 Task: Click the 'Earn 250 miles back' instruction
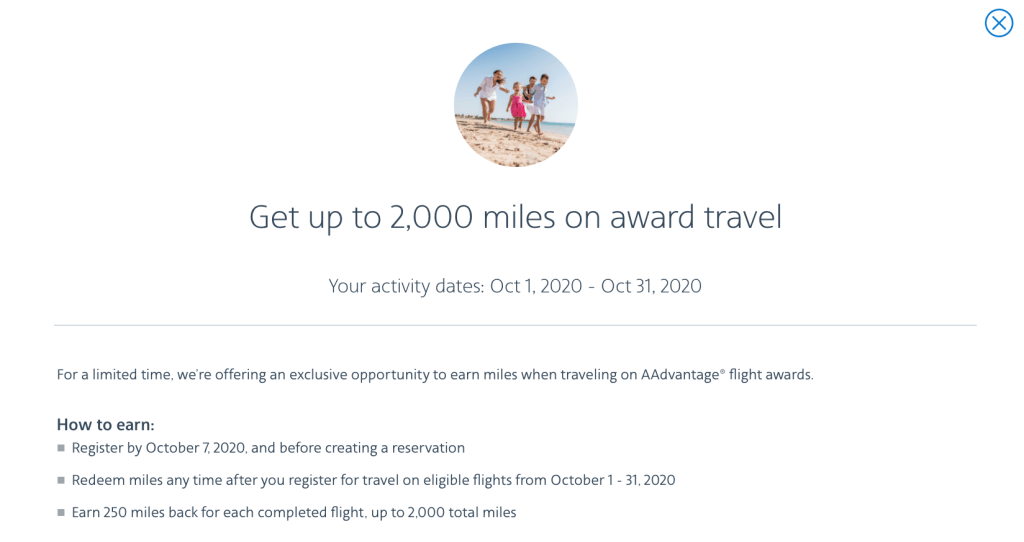point(294,512)
